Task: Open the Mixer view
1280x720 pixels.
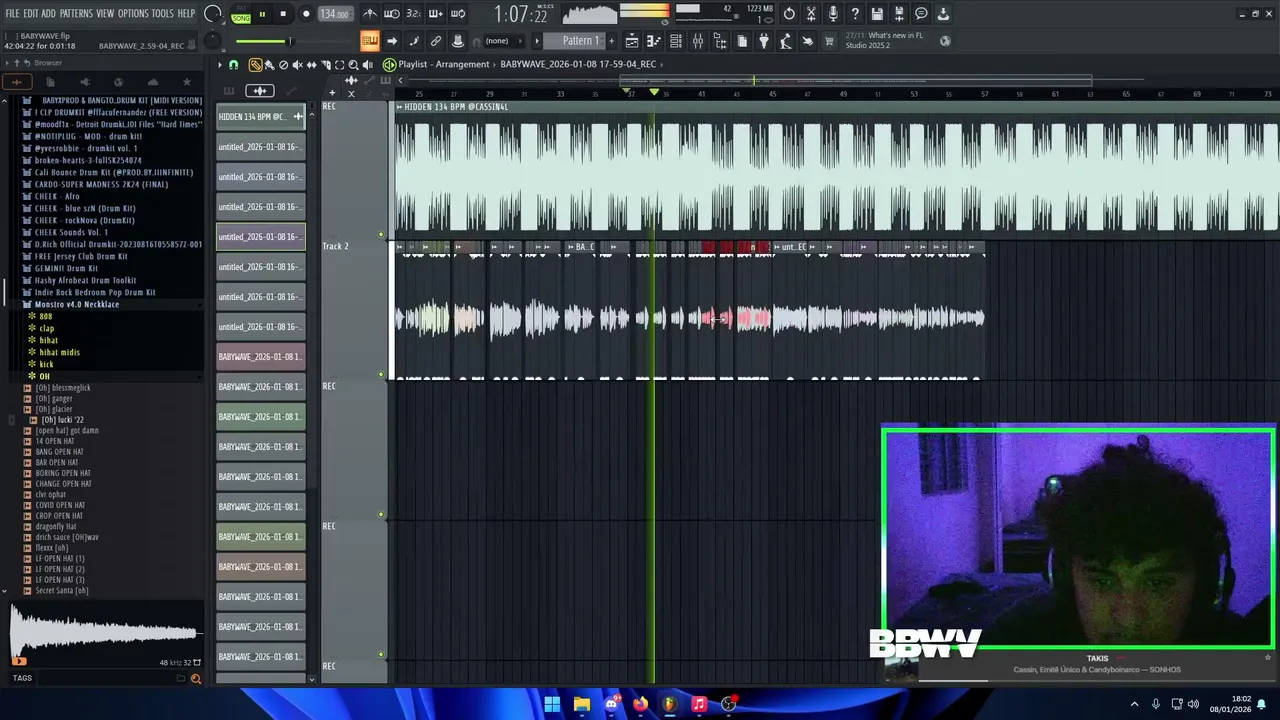Action: [x=698, y=41]
